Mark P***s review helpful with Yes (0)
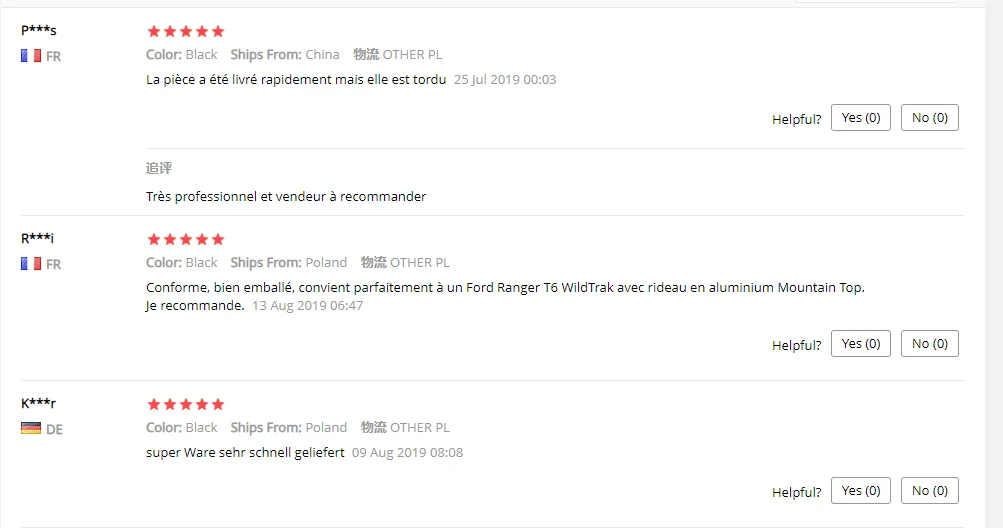Screen dimensions: 1003x528 (x=861, y=118)
